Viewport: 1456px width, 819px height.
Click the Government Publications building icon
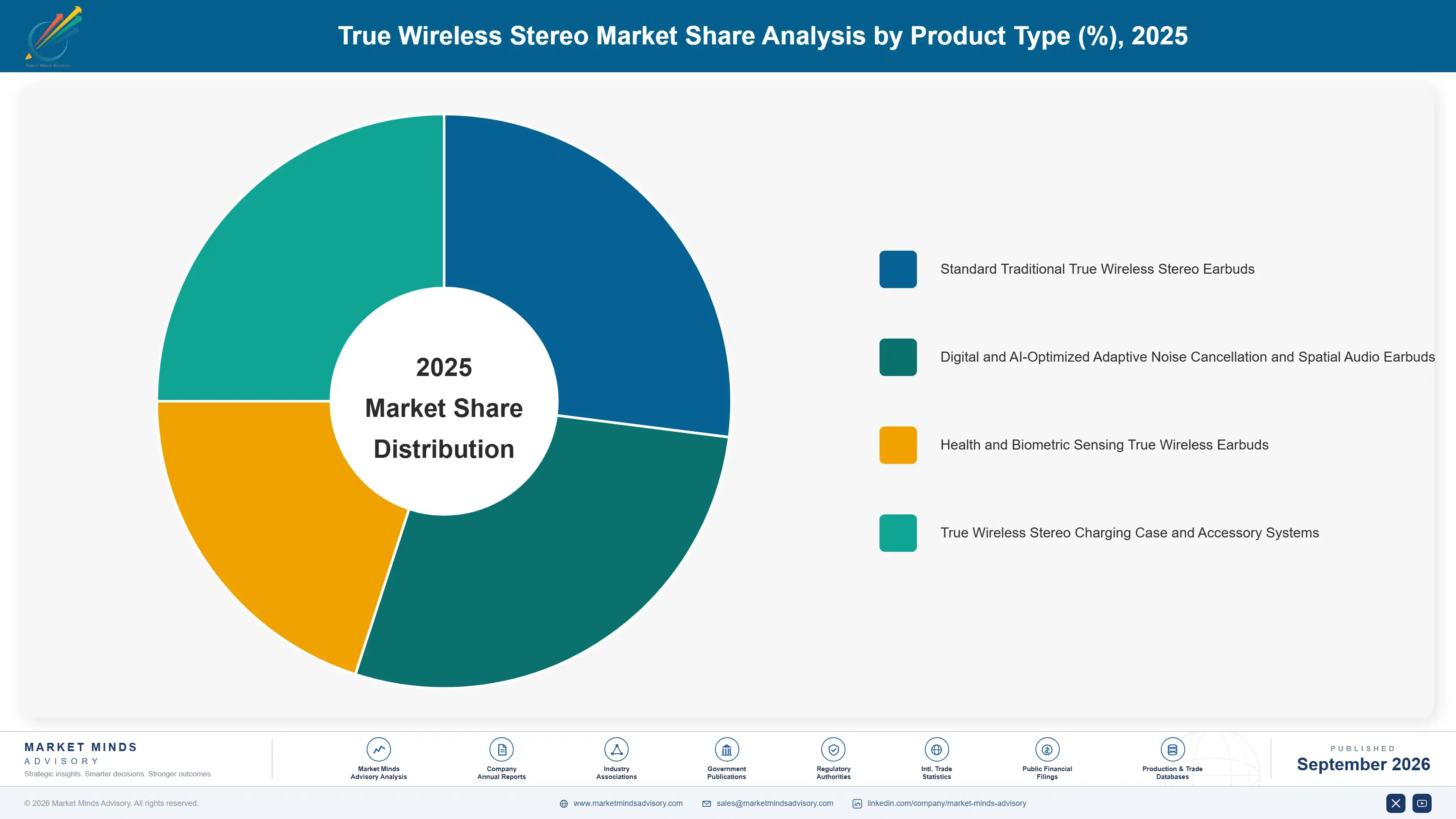point(726,749)
